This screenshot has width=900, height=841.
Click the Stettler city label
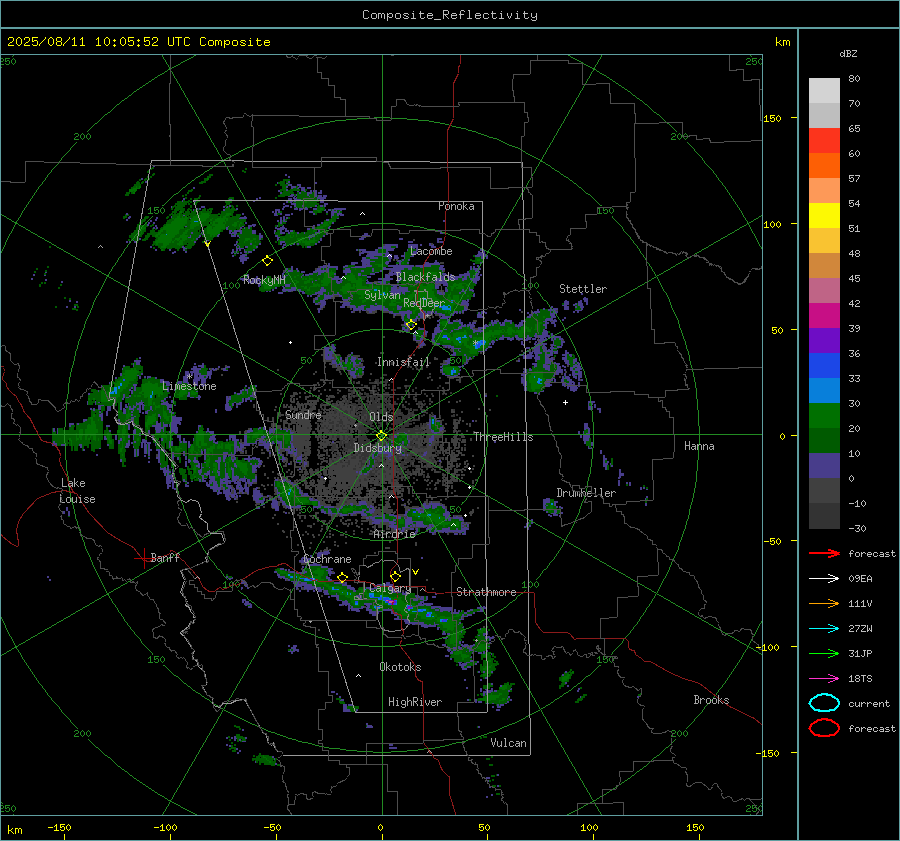tap(583, 289)
